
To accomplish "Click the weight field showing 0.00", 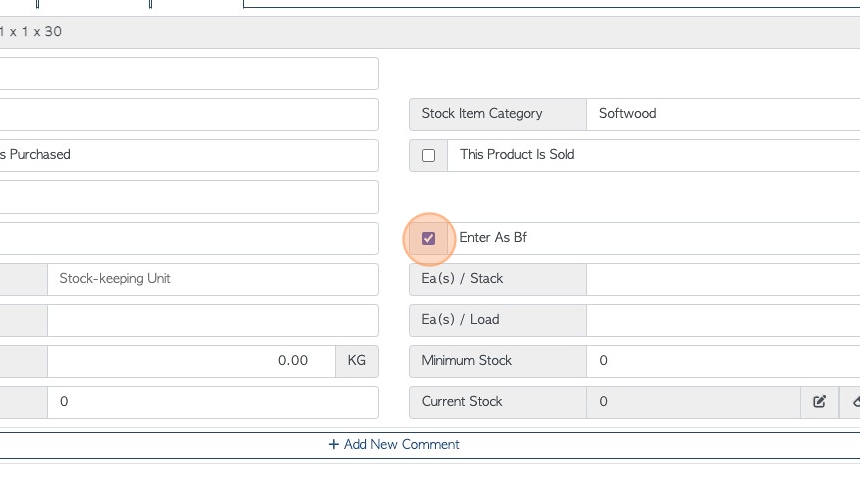I will (x=191, y=361).
